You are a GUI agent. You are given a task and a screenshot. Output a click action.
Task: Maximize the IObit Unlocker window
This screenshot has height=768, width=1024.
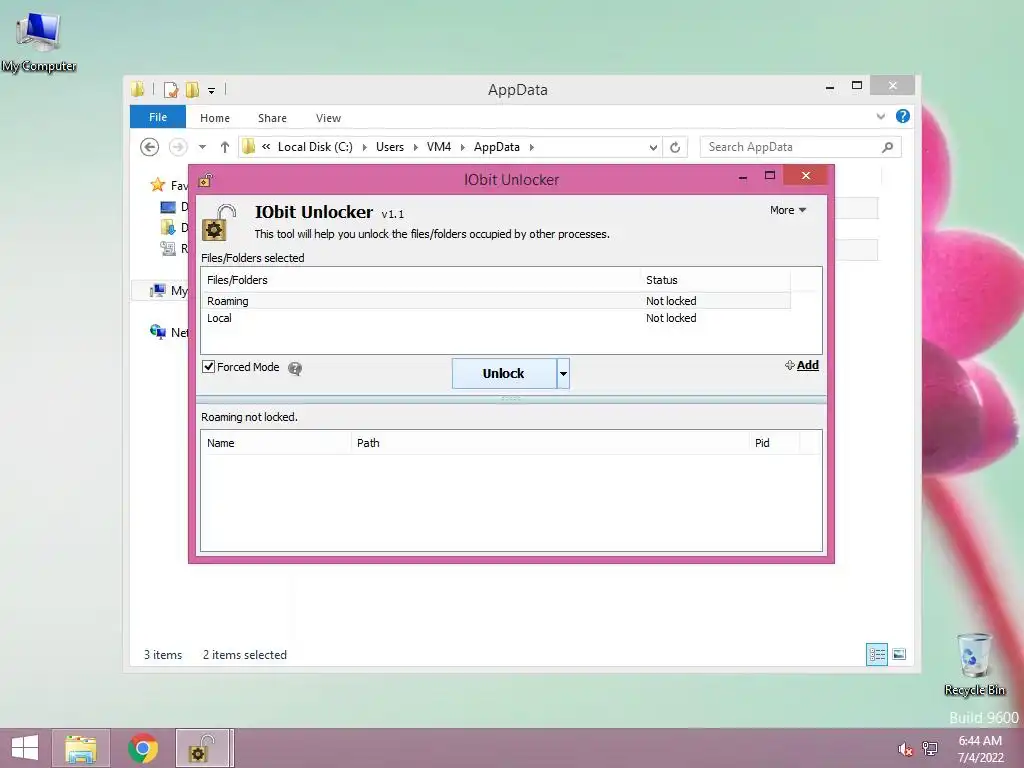pos(770,176)
